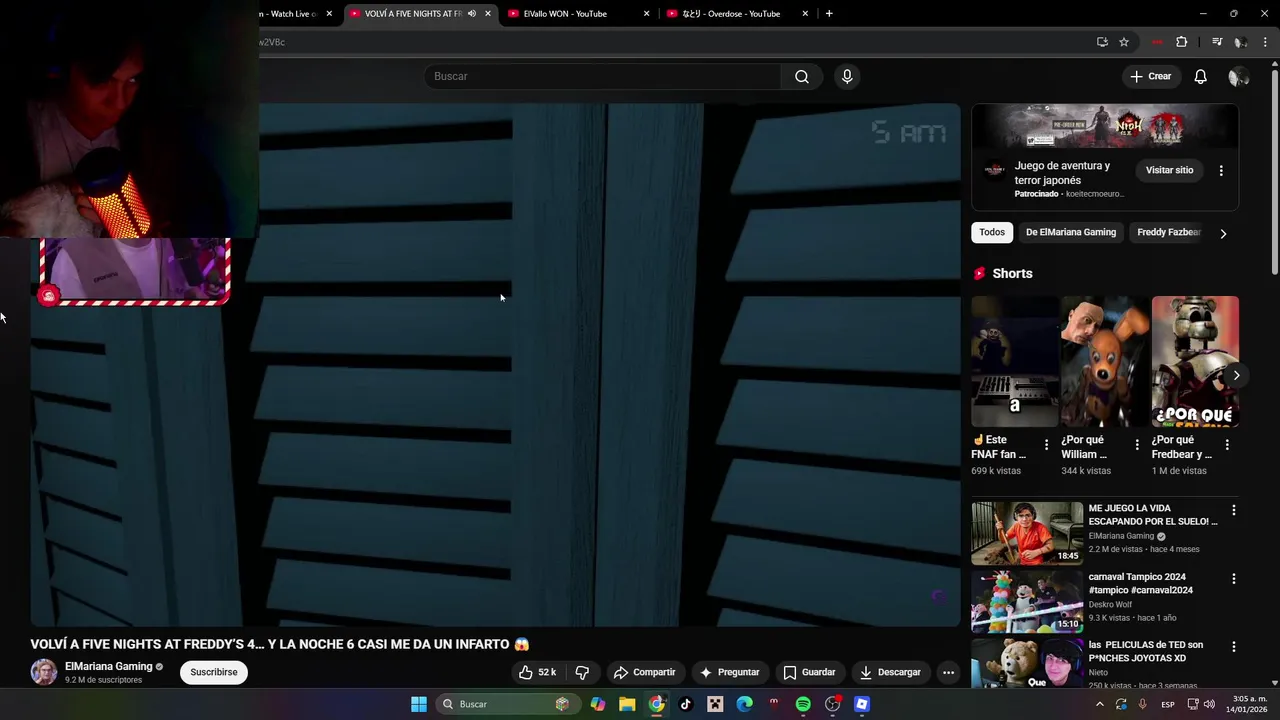Subscribe with the Suscribirse button
This screenshot has width=1280, height=720.
pyautogui.click(x=214, y=672)
